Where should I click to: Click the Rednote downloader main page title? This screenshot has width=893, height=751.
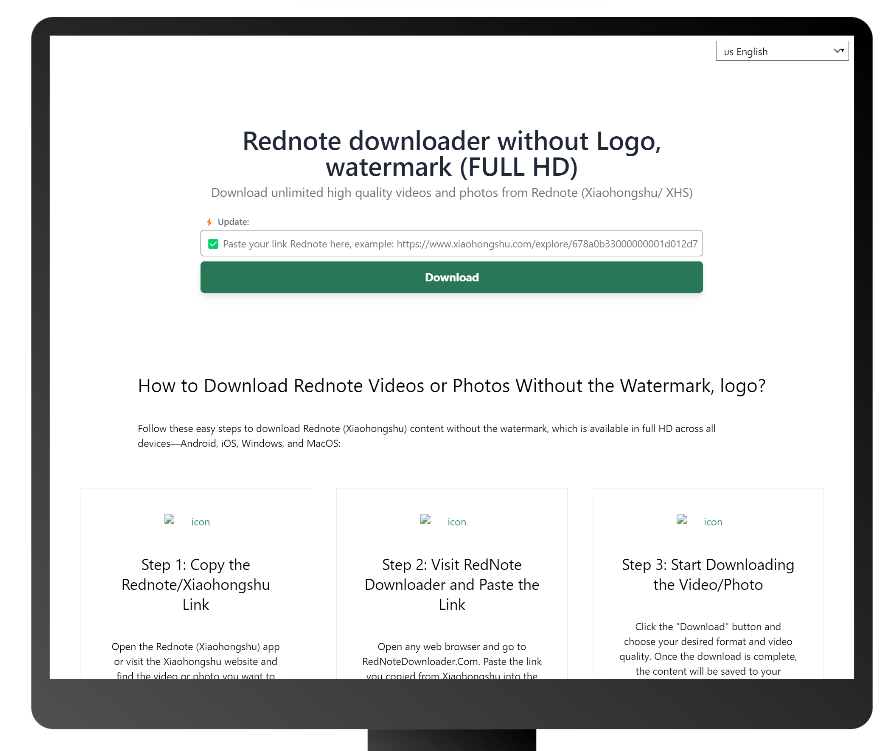tap(452, 153)
